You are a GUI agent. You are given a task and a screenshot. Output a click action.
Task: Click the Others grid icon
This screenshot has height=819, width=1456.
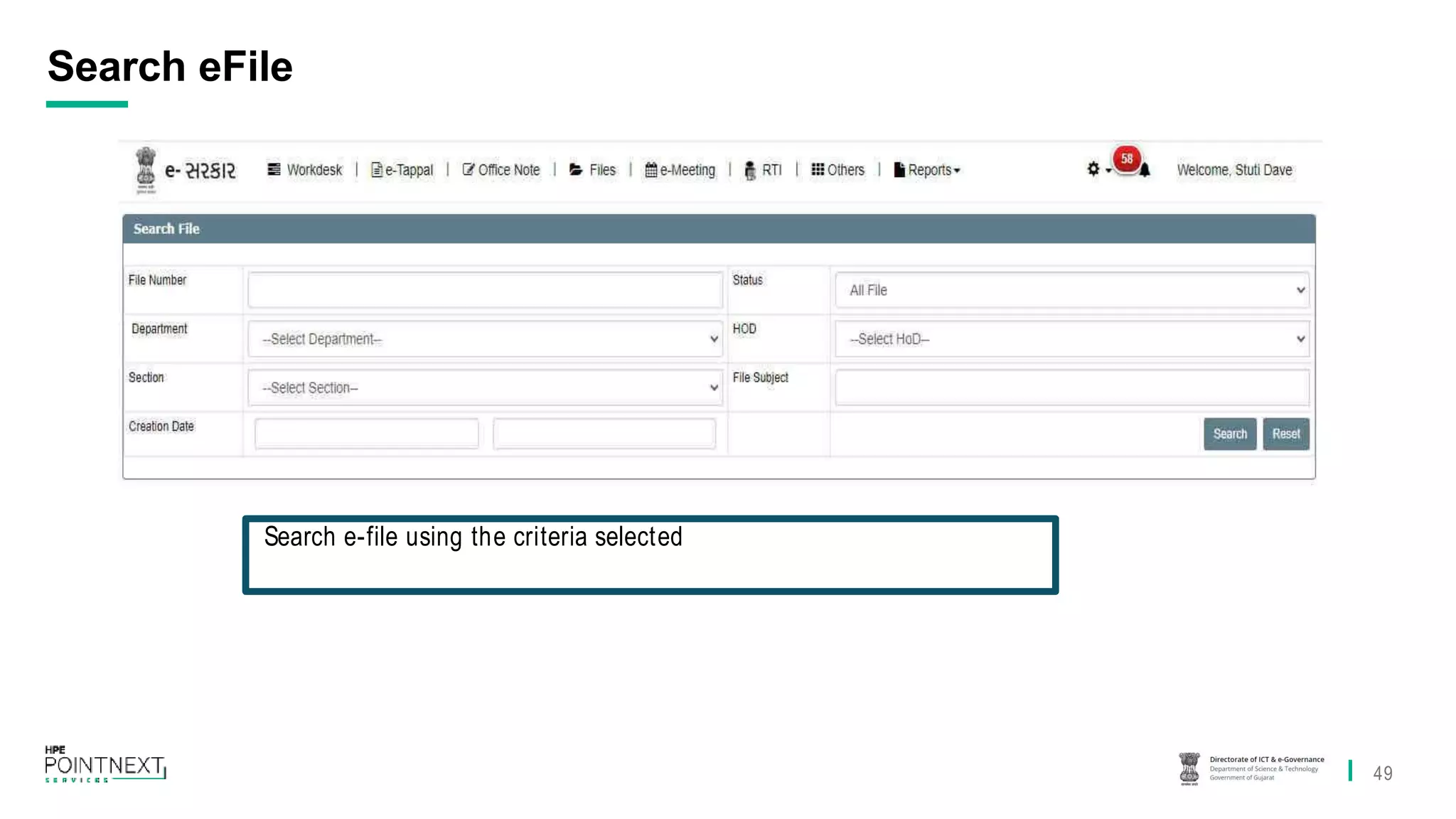[818, 169]
